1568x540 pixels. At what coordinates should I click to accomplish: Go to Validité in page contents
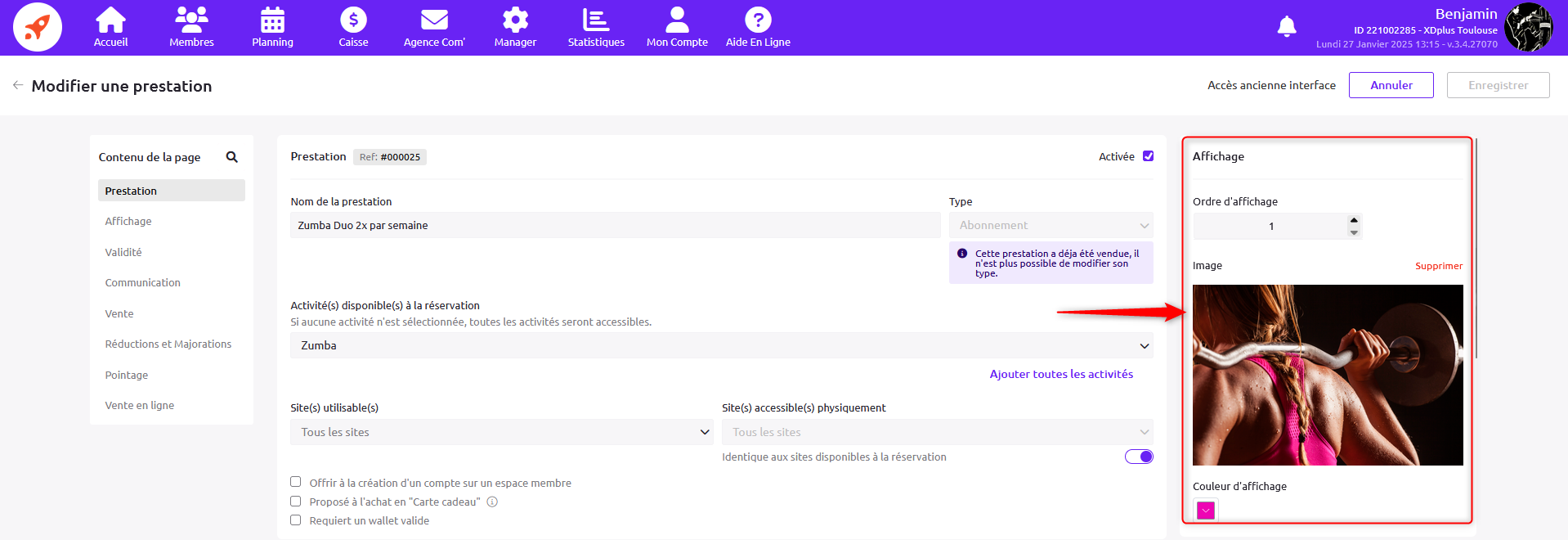click(x=123, y=252)
